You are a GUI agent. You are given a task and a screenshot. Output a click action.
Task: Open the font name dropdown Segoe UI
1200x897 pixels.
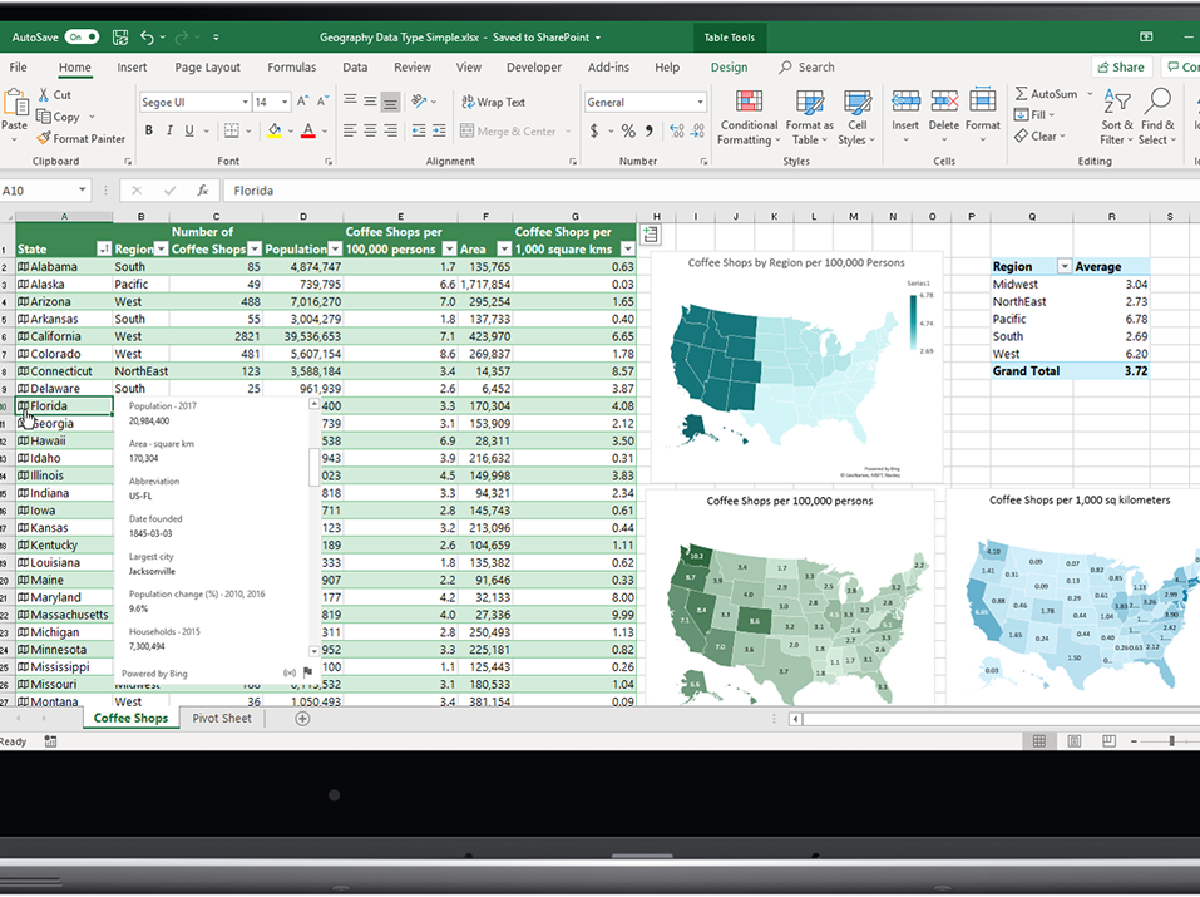click(194, 102)
